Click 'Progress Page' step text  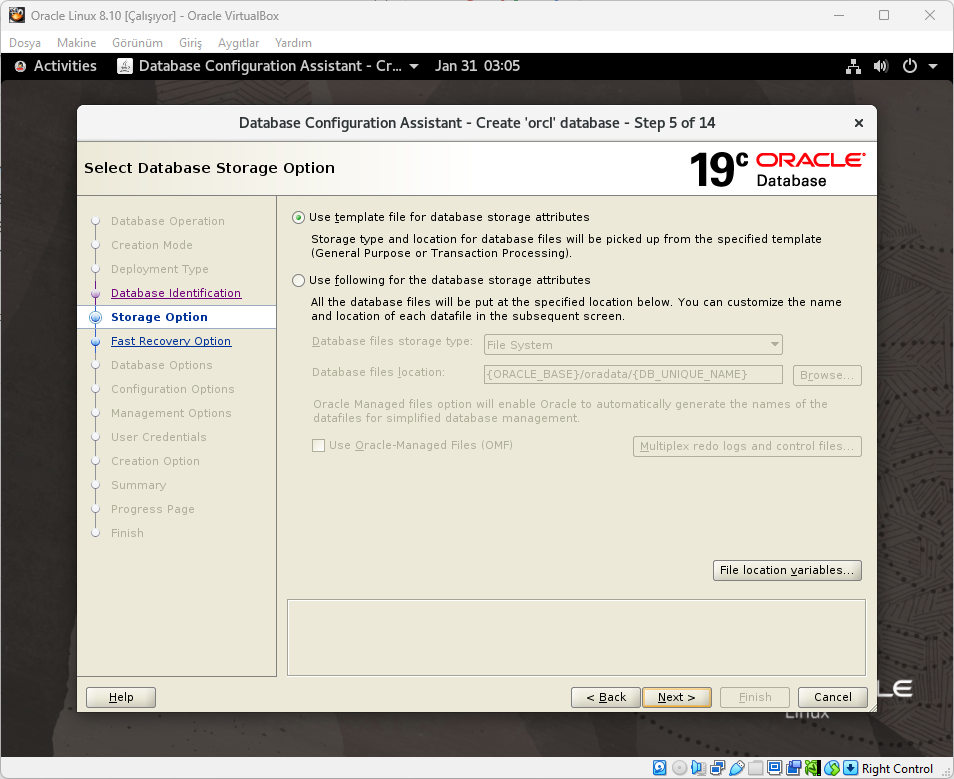(153, 509)
